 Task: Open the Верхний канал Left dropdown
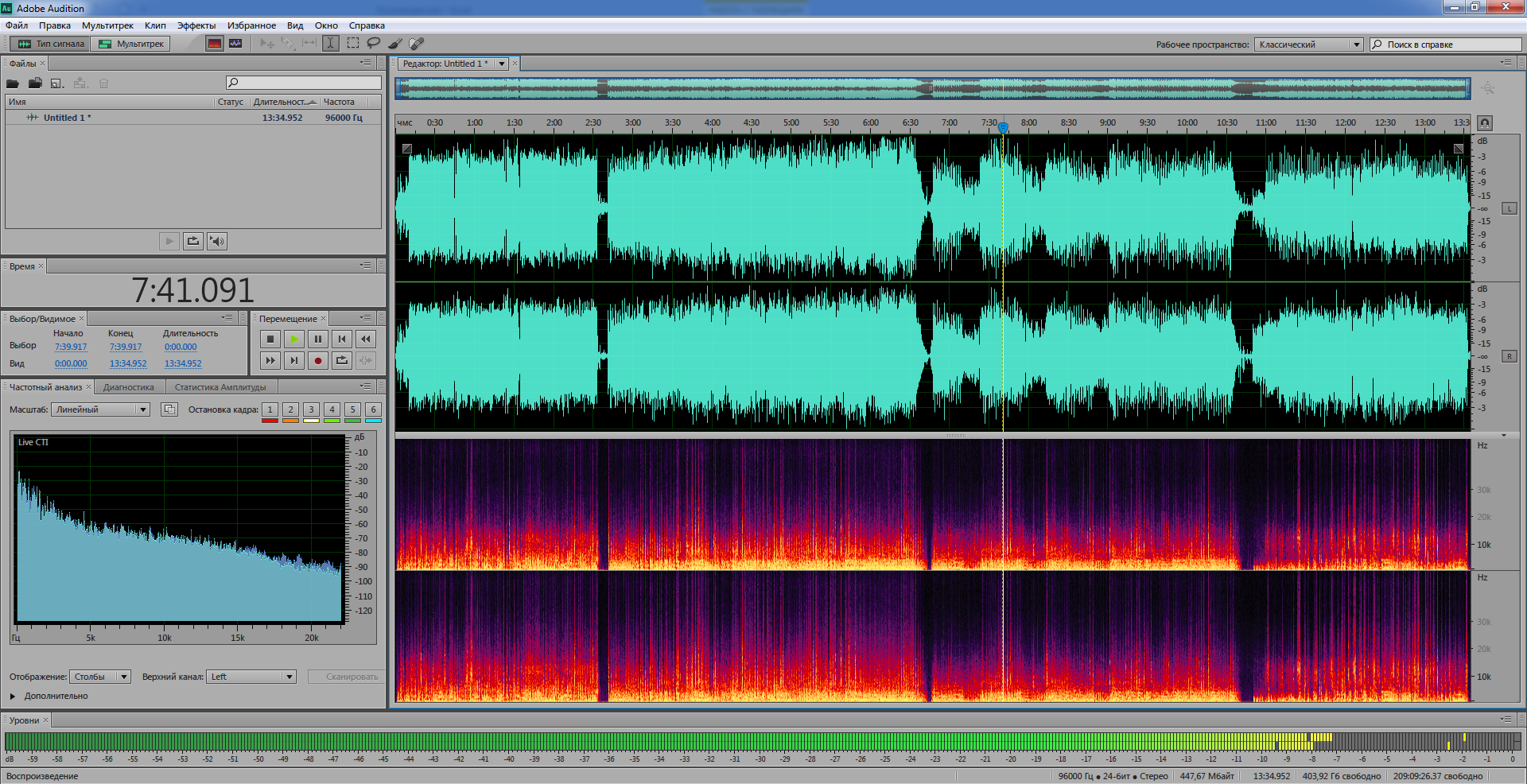click(251, 677)
